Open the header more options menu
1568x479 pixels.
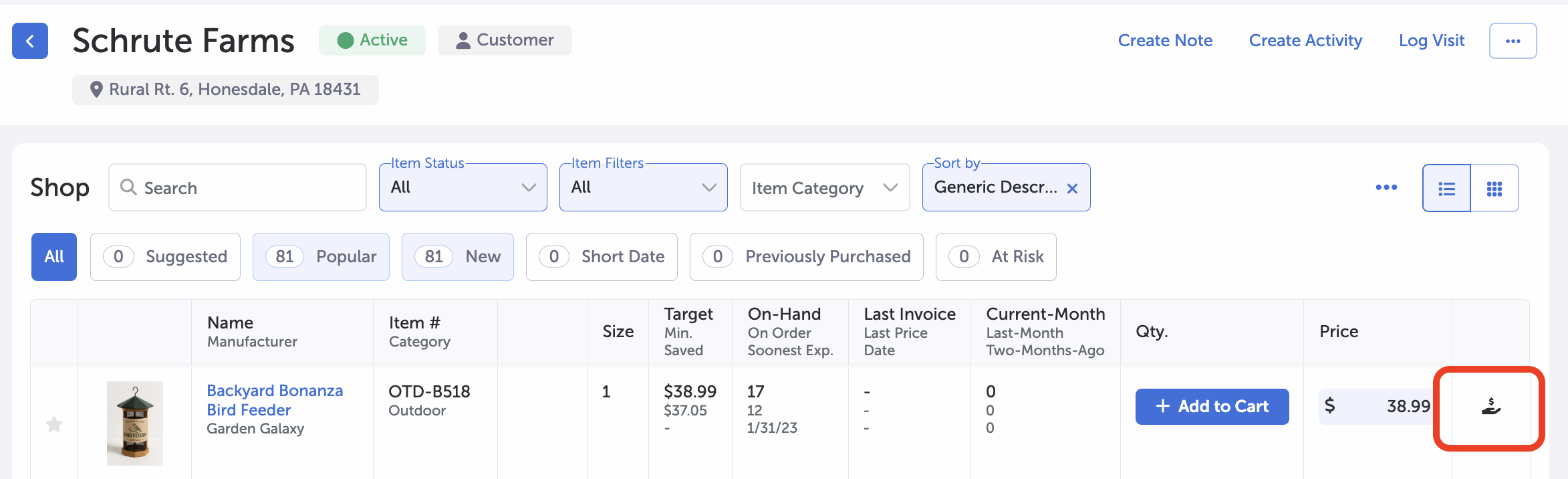click(1513, 41)
